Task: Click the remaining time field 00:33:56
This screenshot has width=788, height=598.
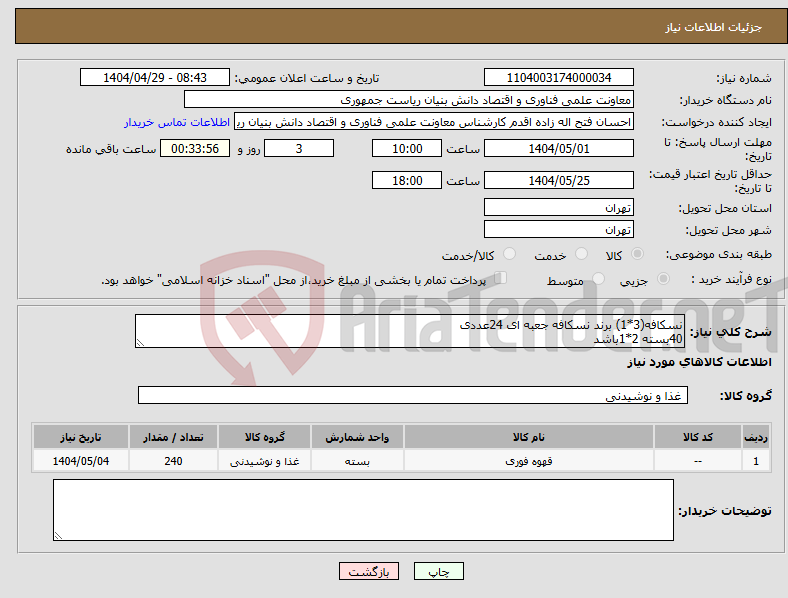Action: coord(195,148)
